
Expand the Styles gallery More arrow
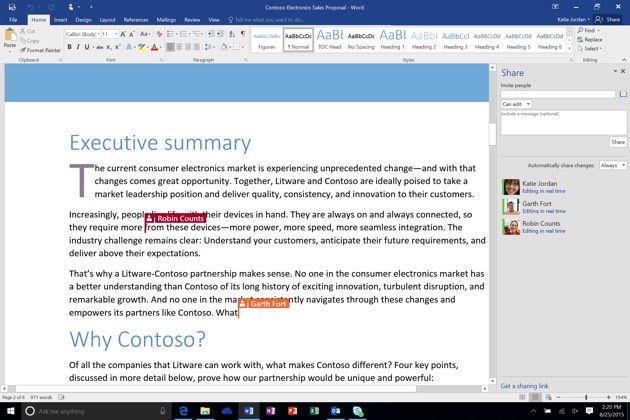point(569,49)
